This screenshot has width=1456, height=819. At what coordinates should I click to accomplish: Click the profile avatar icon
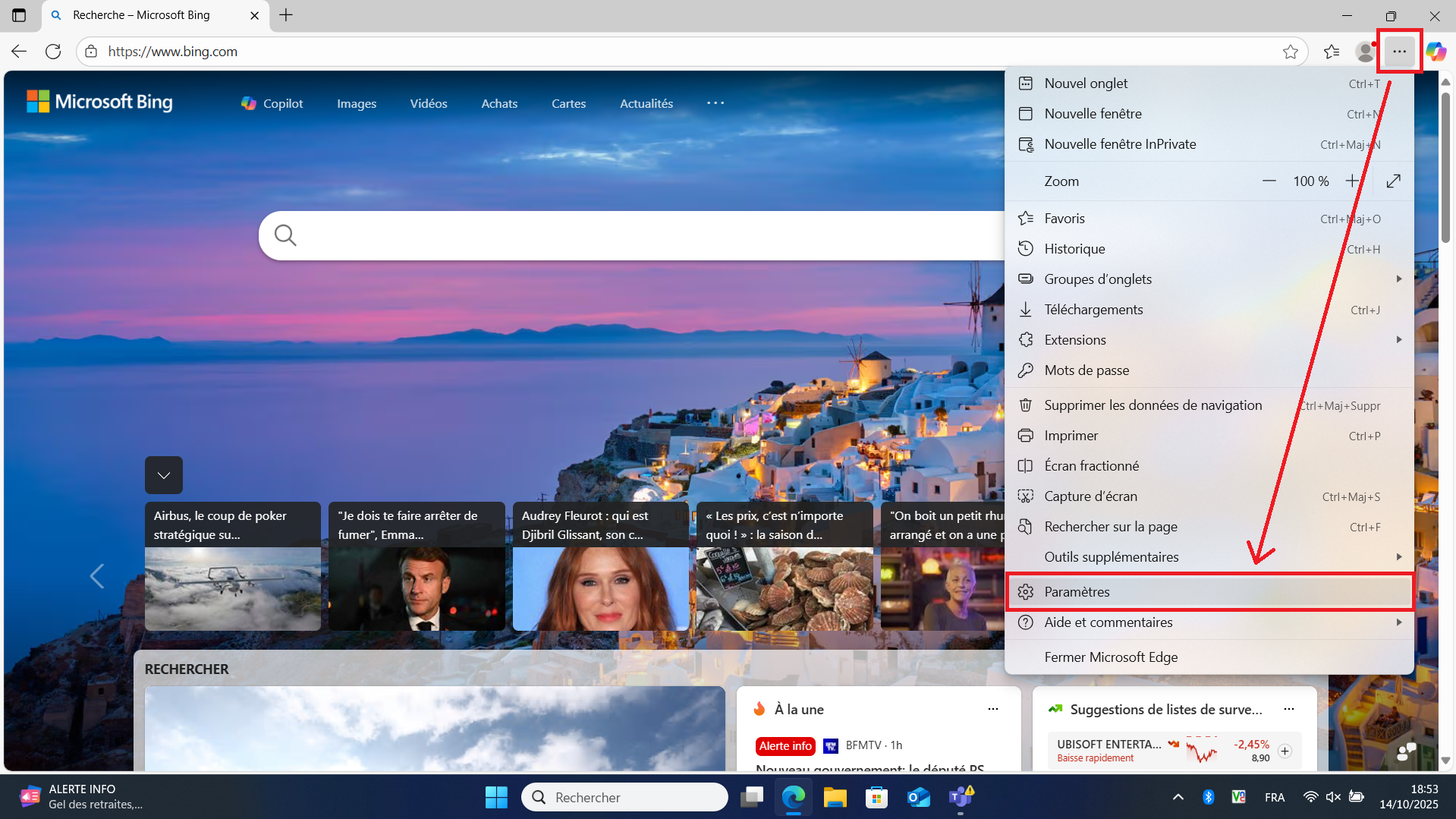[x=1365, y=52]
